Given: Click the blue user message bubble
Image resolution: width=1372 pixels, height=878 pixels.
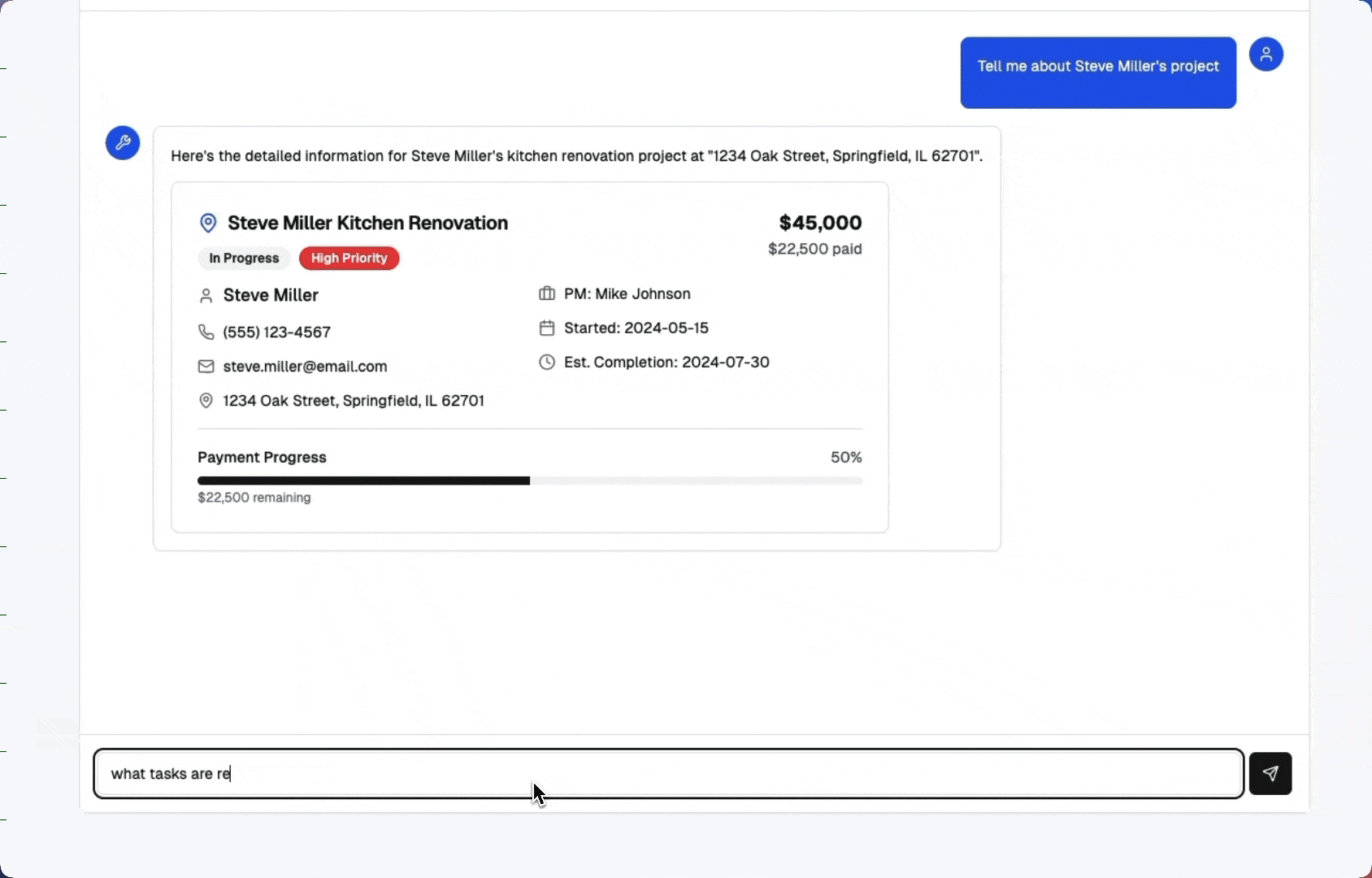Looking at the screenshot, I should tap(1097, 72).
